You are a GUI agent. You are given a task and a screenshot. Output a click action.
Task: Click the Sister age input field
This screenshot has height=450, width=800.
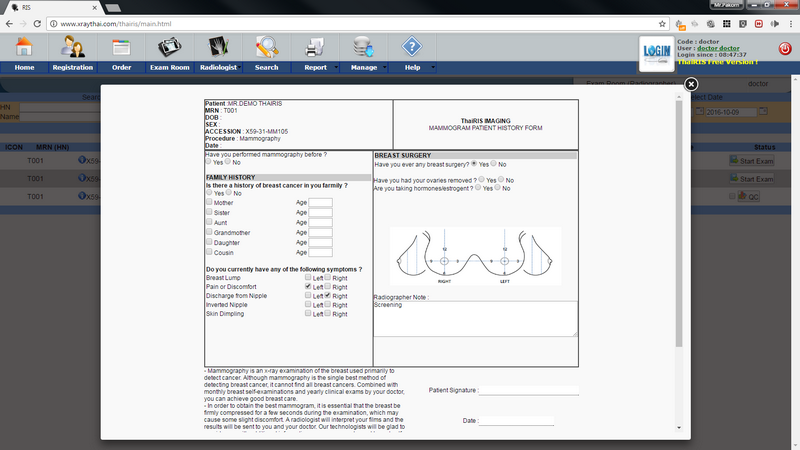(320, 213)
